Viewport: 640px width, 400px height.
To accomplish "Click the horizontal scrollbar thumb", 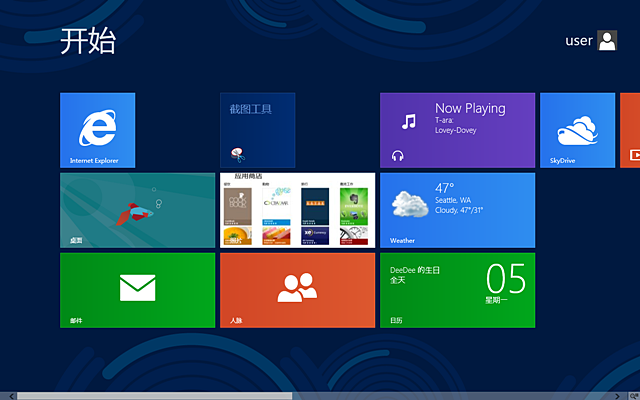I will click(154, 396).
